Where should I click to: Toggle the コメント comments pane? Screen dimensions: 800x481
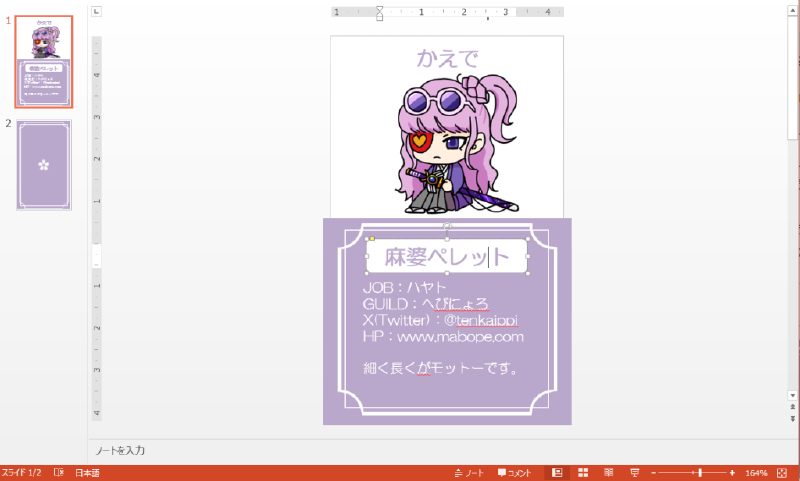pyautogui.click(x=514, y=472)
